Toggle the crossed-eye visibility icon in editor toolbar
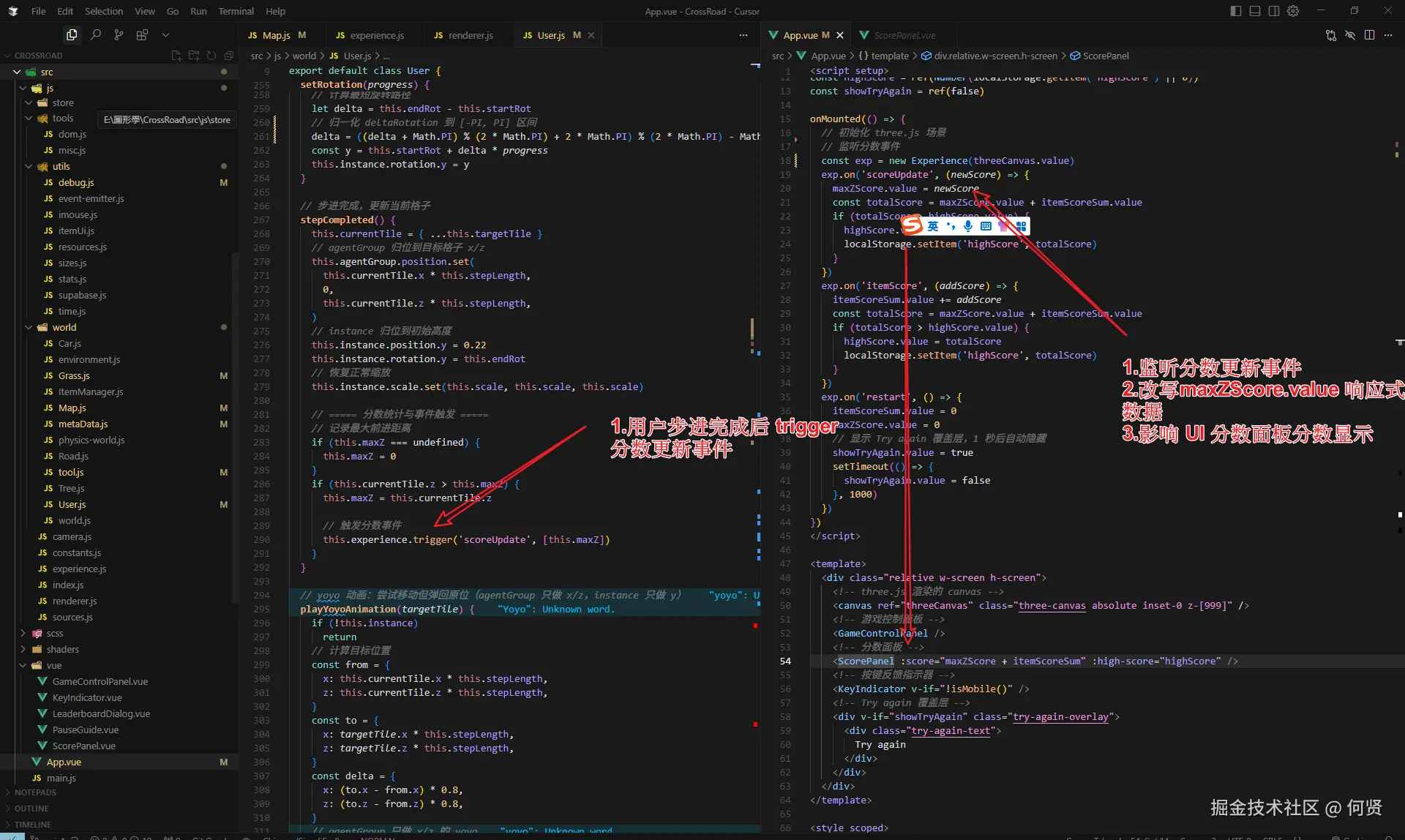This screenshot has width=1405, height=840. pos(1350,35)
